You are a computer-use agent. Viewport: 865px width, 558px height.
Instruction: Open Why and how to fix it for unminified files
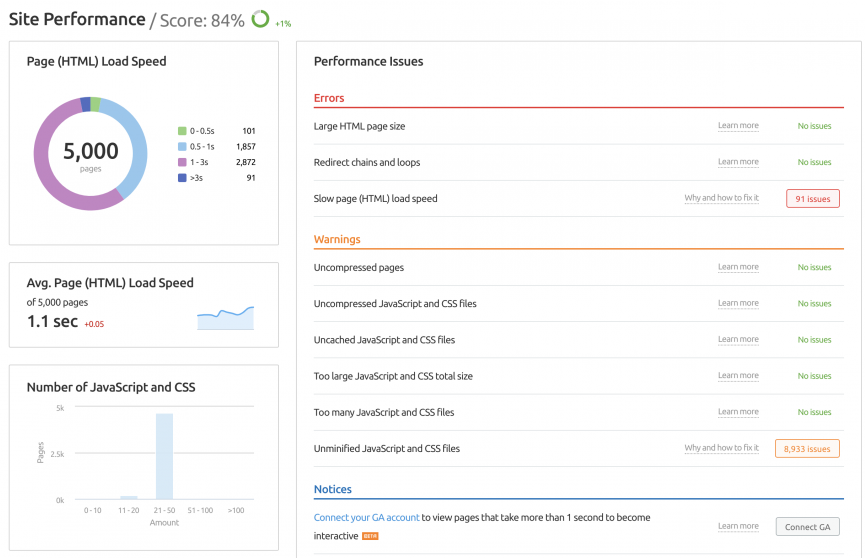point(722,448)
